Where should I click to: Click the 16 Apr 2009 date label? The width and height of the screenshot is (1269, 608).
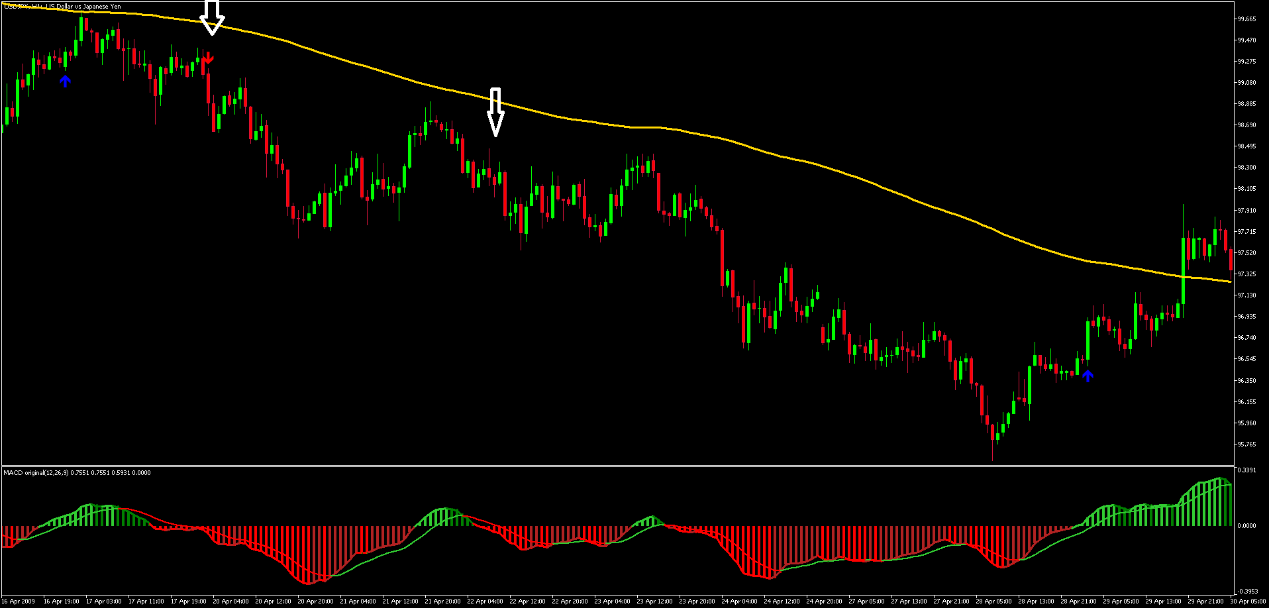click(x=20, y=602)
